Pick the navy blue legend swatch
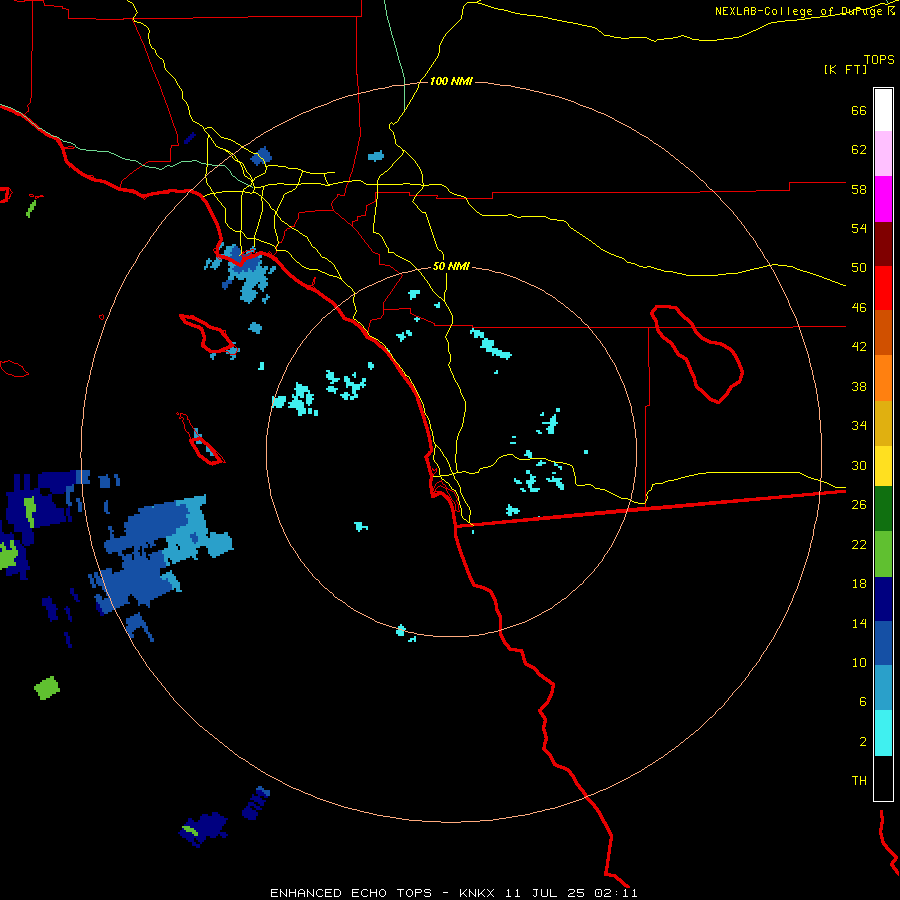Viewport: 900px width, 900px height. click(x=883, y=599)
